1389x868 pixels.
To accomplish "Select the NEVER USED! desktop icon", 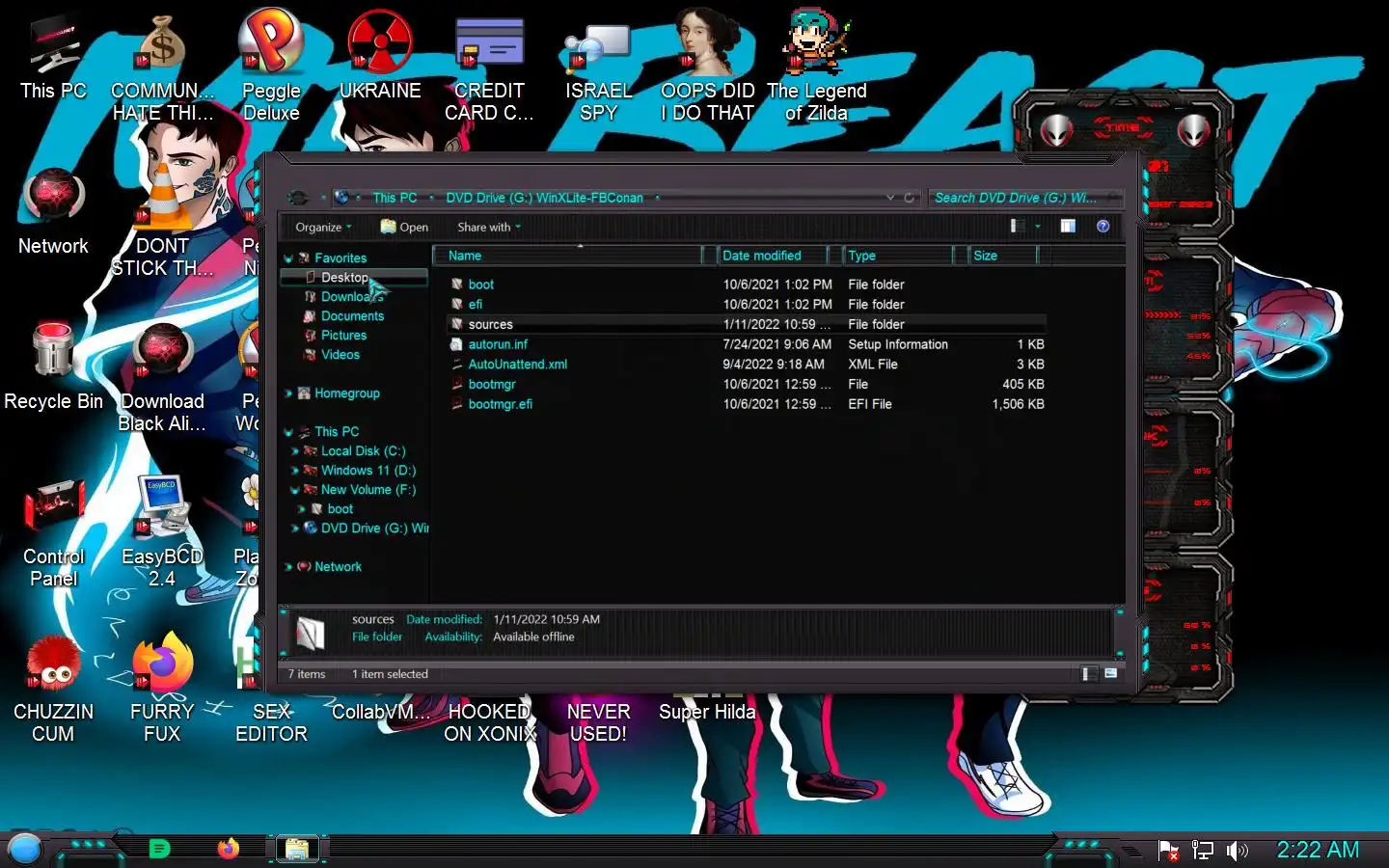I will point(598,722).
